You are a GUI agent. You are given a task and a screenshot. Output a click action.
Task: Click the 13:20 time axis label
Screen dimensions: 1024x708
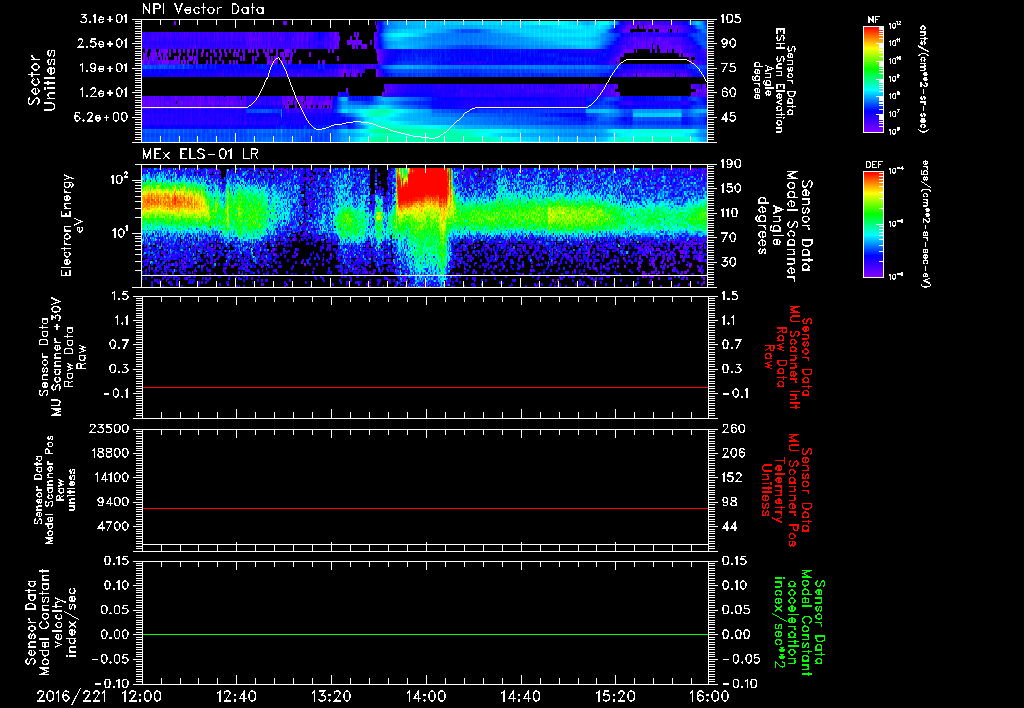point(331,696)
